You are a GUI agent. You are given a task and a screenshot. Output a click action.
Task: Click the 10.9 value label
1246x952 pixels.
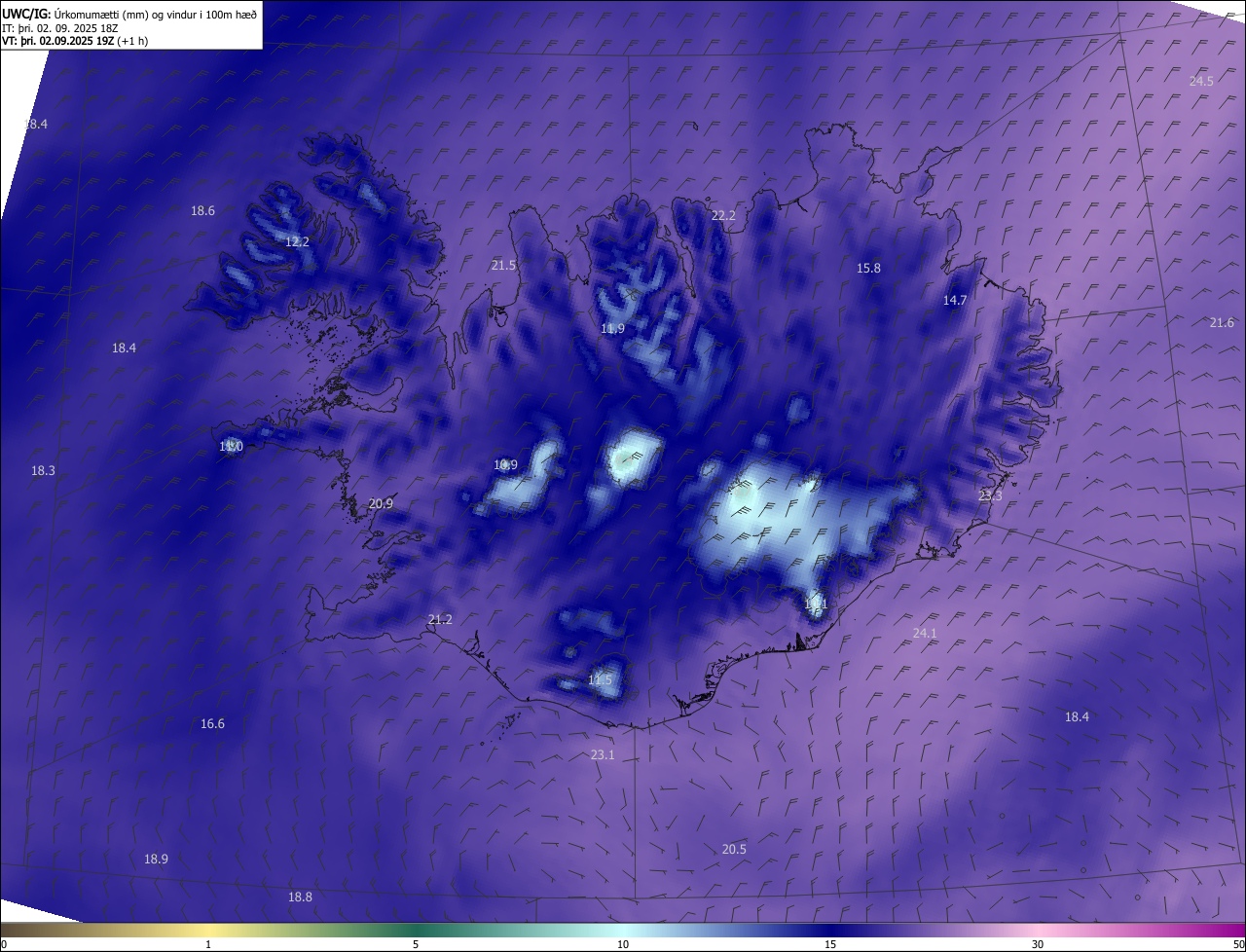click(505, 464)
